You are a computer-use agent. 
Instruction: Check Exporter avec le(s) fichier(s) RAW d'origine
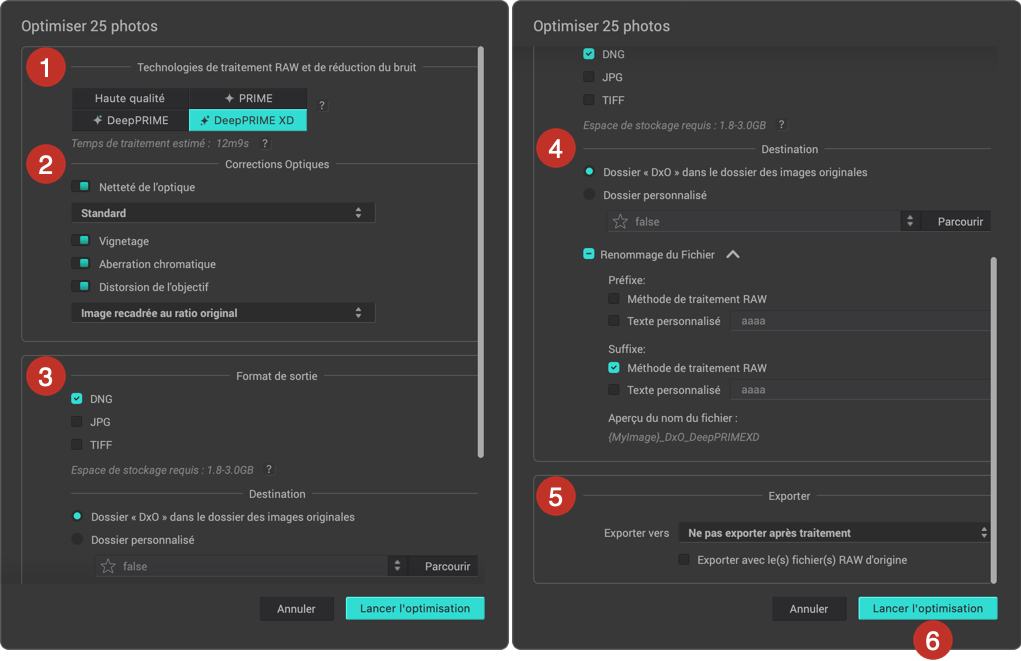click(684, 559)
